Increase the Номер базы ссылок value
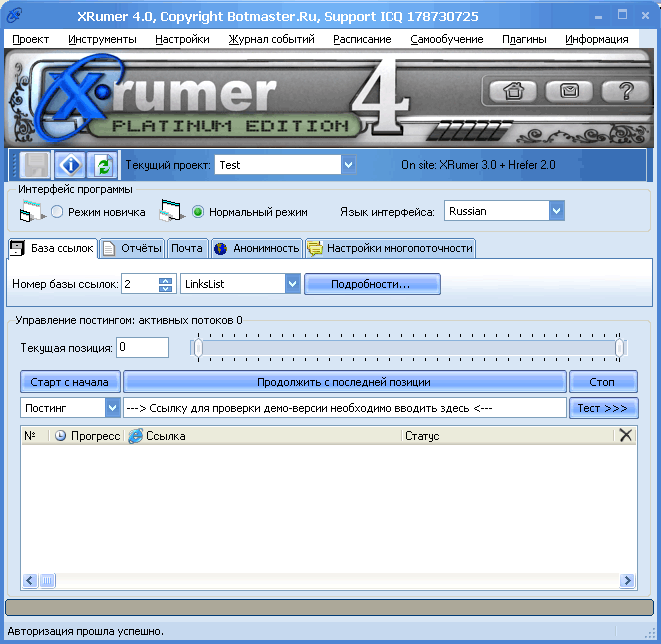 [x=165, y=280]
